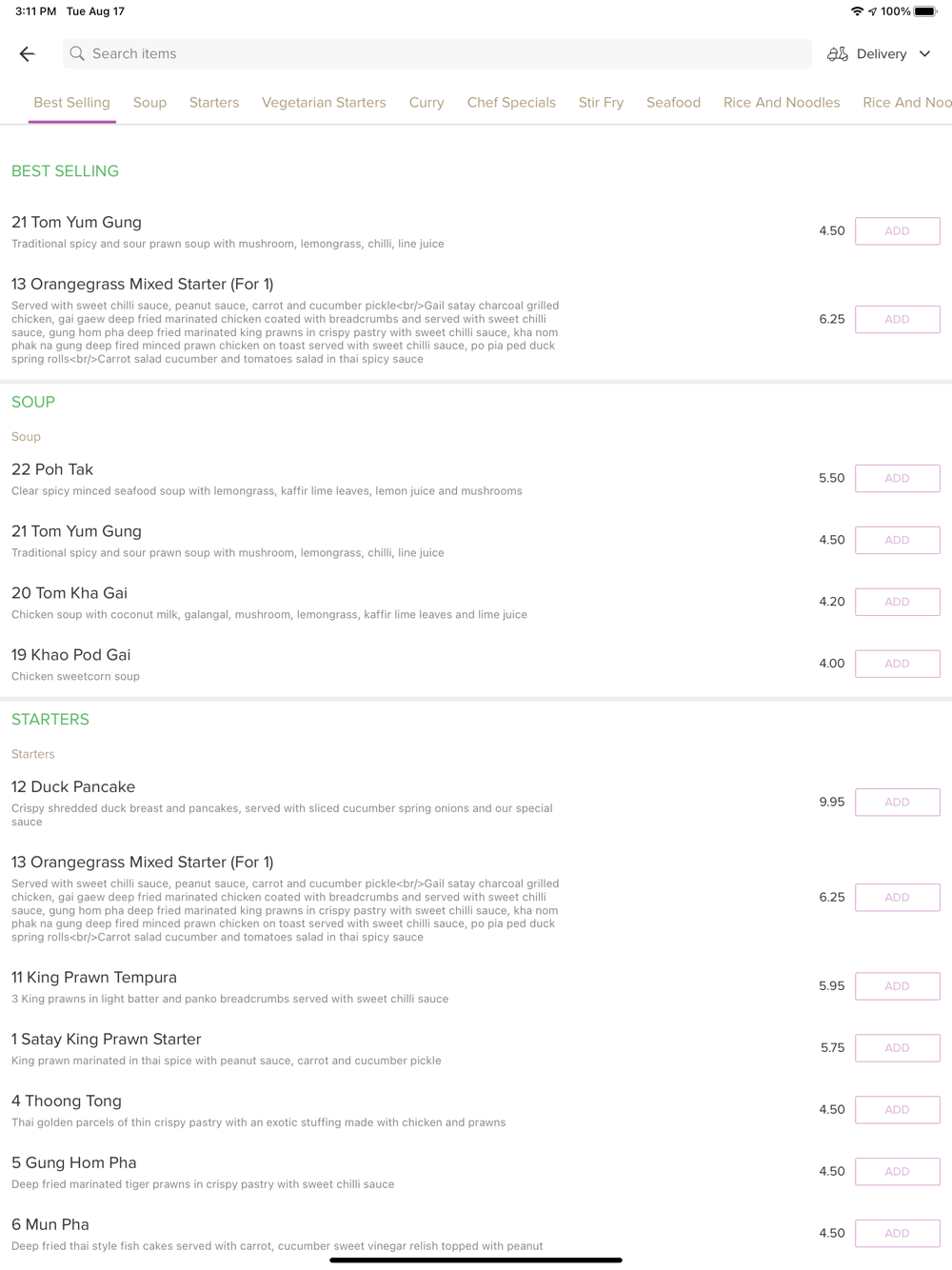Click the search magnifier icon

click(x=77, y=54)
